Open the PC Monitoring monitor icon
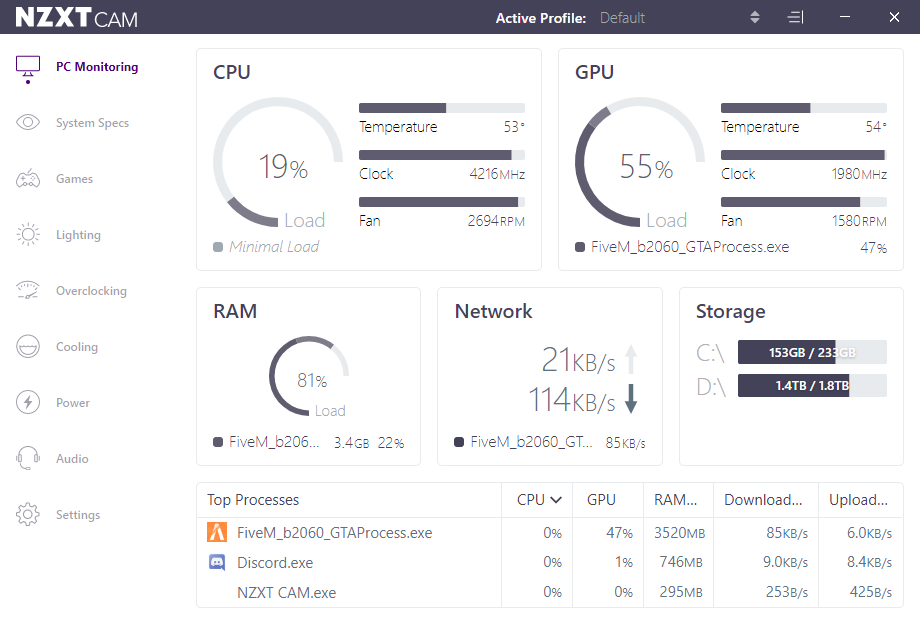Viewport: 920px width, 640px height. [x=28, y=67]
